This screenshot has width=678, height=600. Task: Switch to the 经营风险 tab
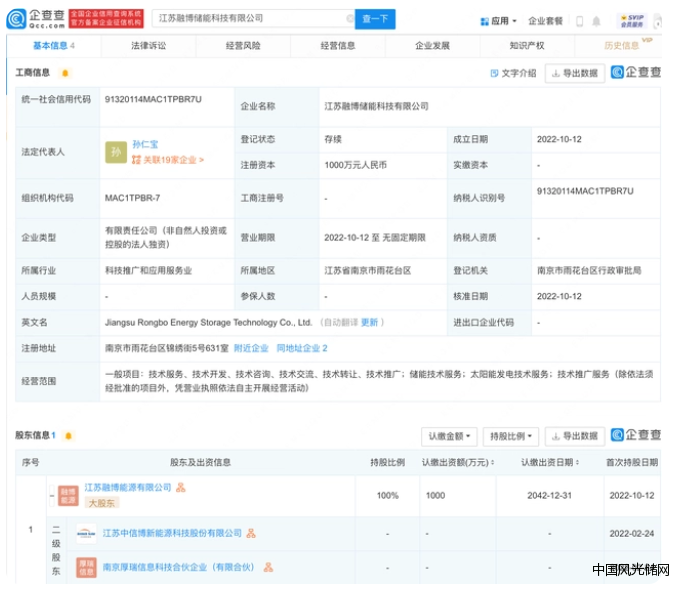coord(243,45)
